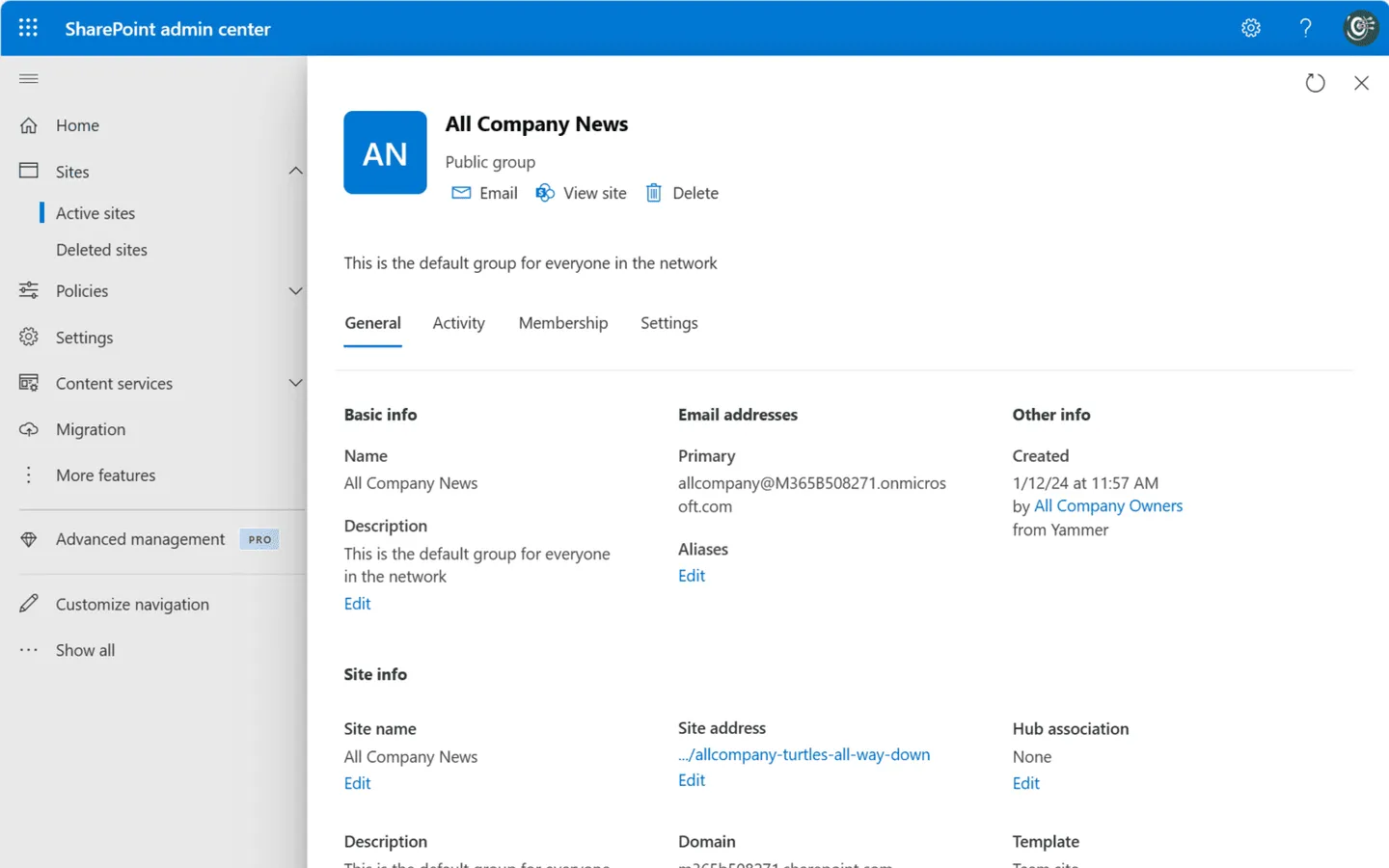
Task: Click the Migration cloud icon
Action: point(29,429)
